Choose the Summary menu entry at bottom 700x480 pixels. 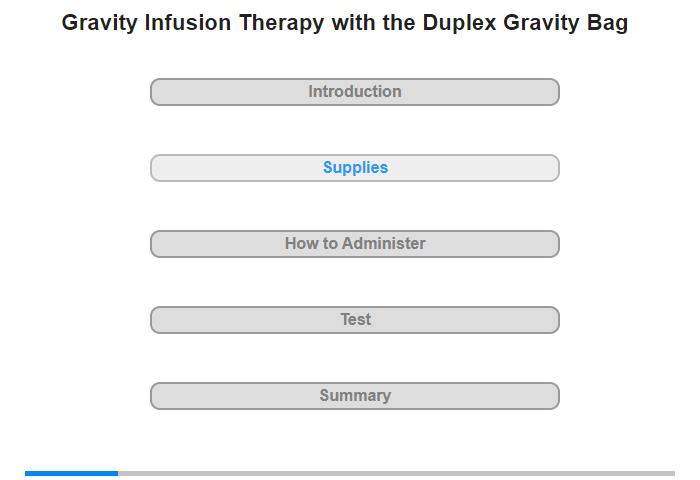tap(354, 396)
